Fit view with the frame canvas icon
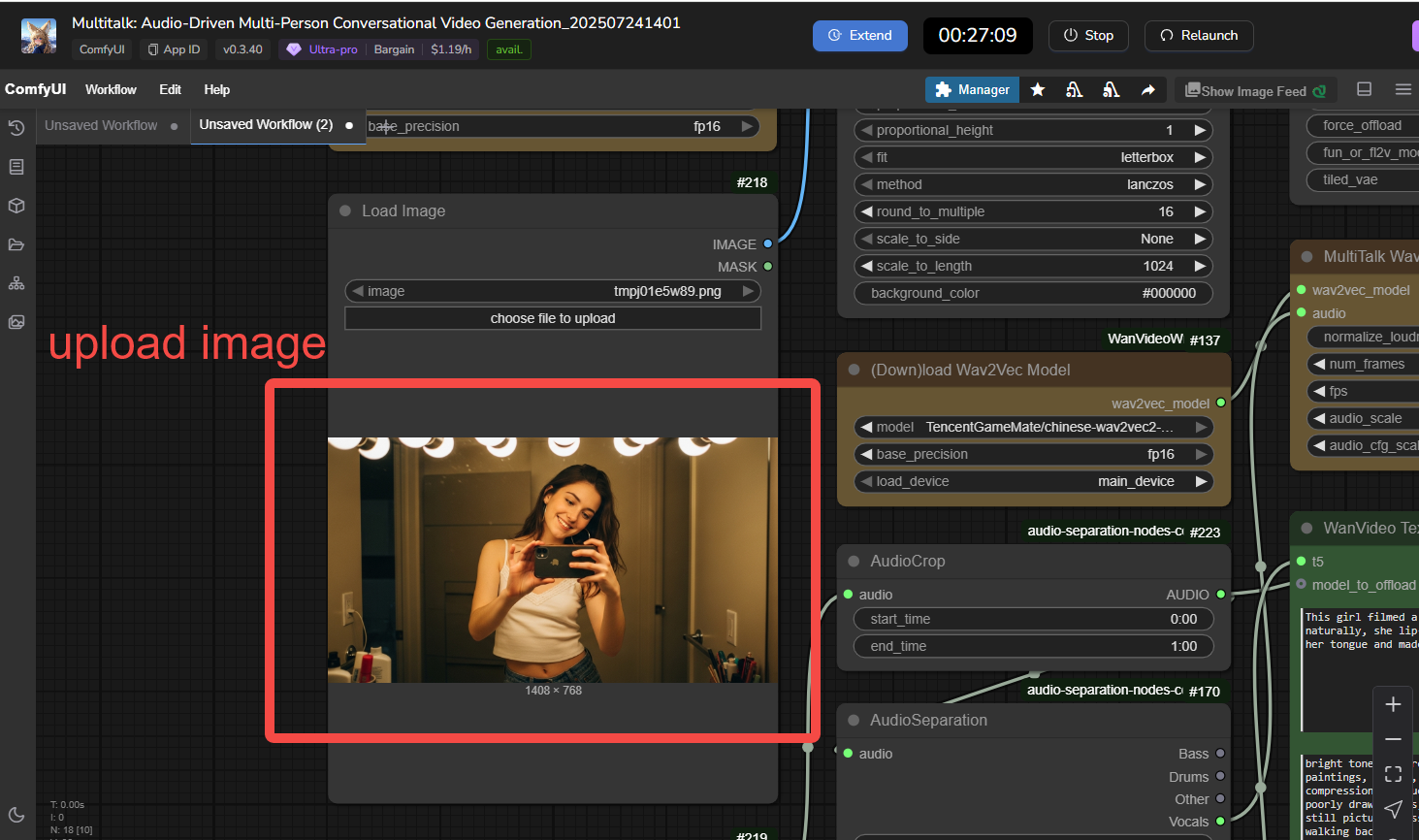1419x840 pixels. (x=1393, y=774)
